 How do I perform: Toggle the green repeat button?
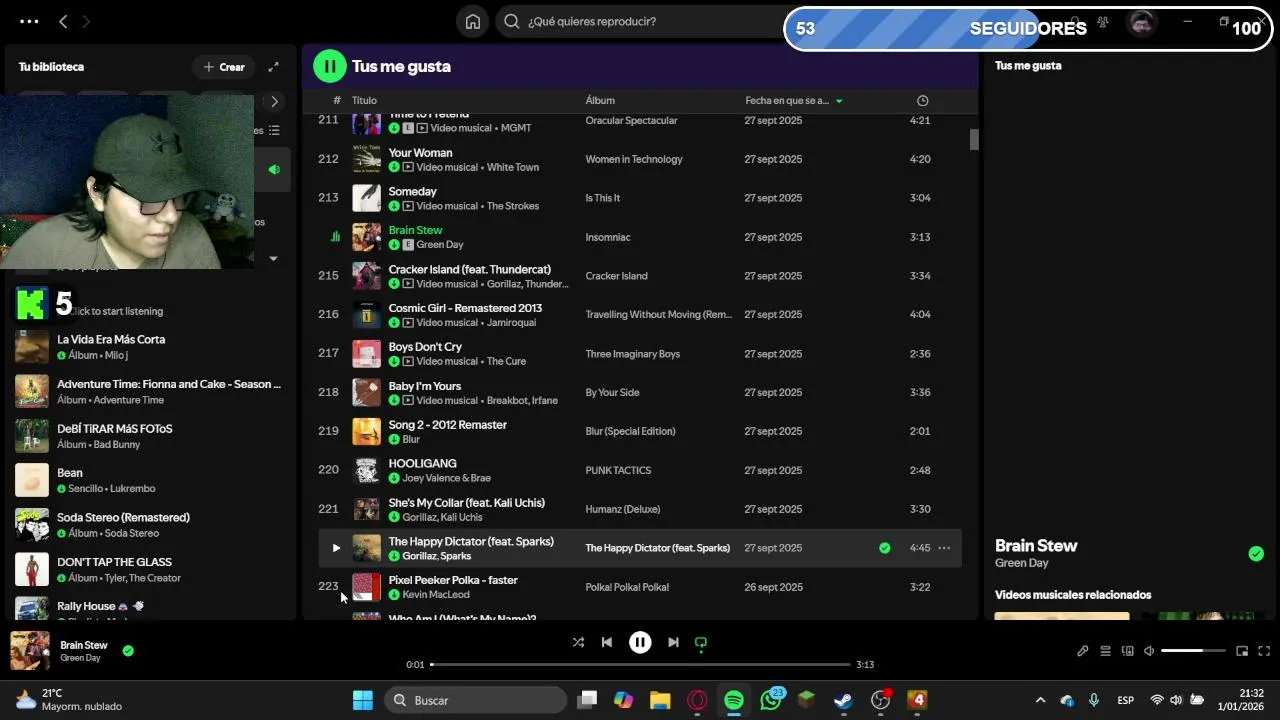tap(701, 643)
